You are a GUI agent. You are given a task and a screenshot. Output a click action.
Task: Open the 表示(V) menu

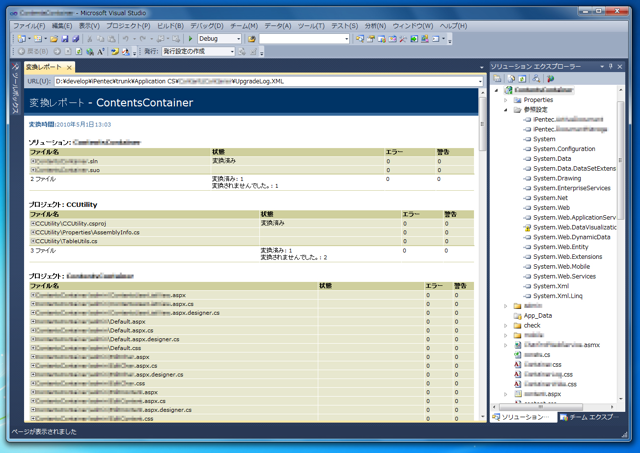(89, 26)
